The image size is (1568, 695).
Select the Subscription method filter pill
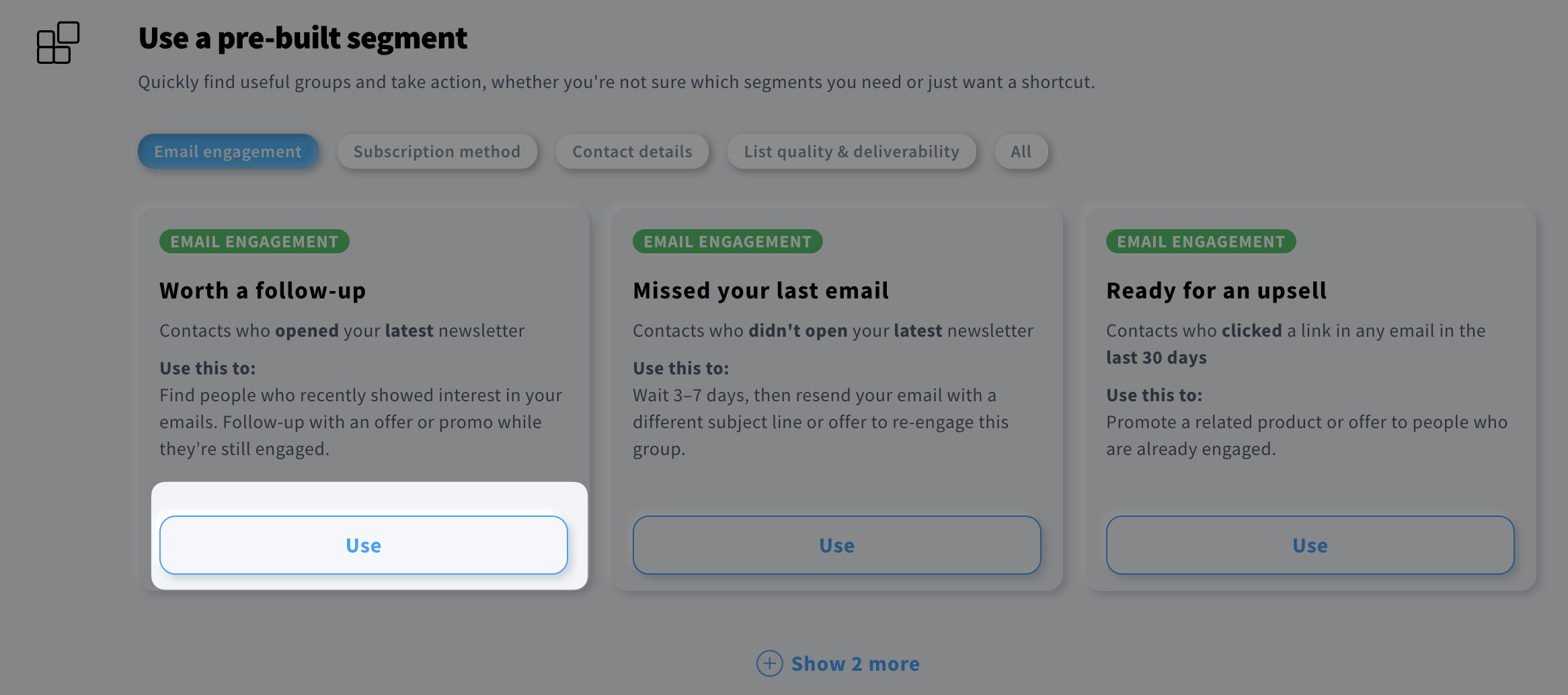(x=437, y=151)
